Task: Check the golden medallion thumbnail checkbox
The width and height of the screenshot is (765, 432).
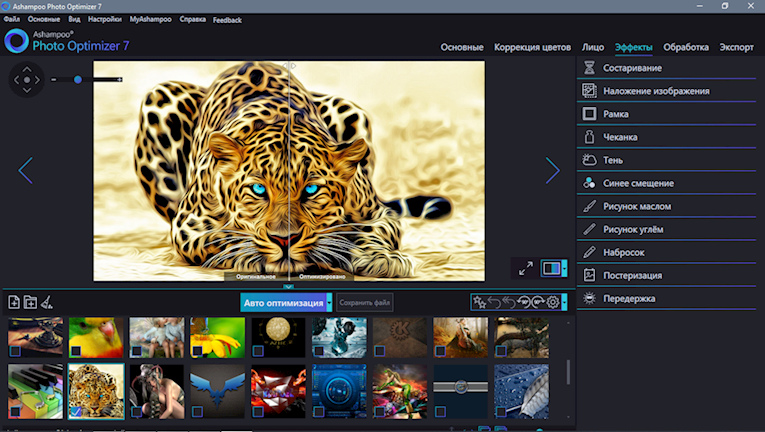Action: click(x=258, y=350)
